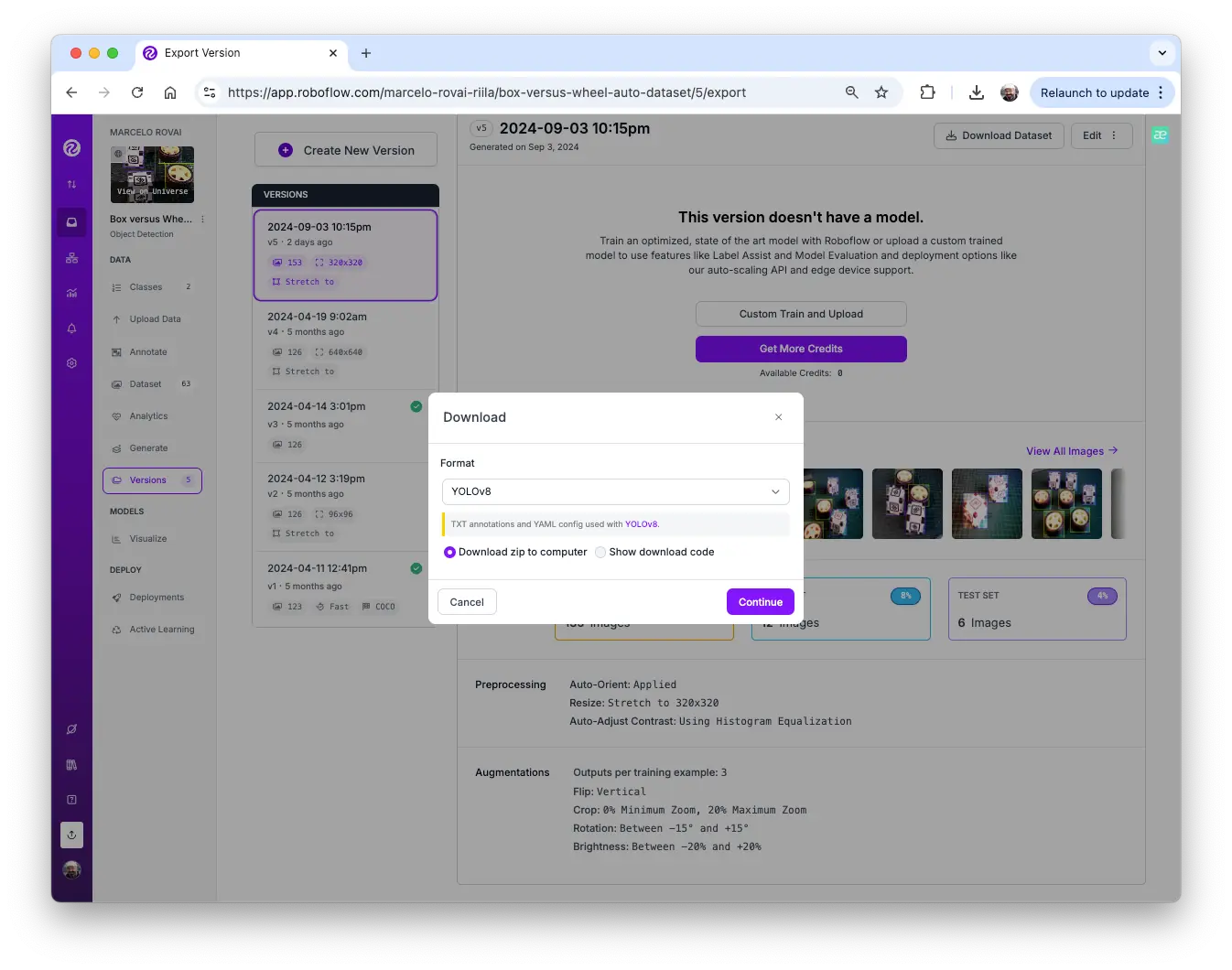The width and height of the screenshot is (1232, 970).
Task: Bookmark this page with the star icon
Action: tap(881, 92)
